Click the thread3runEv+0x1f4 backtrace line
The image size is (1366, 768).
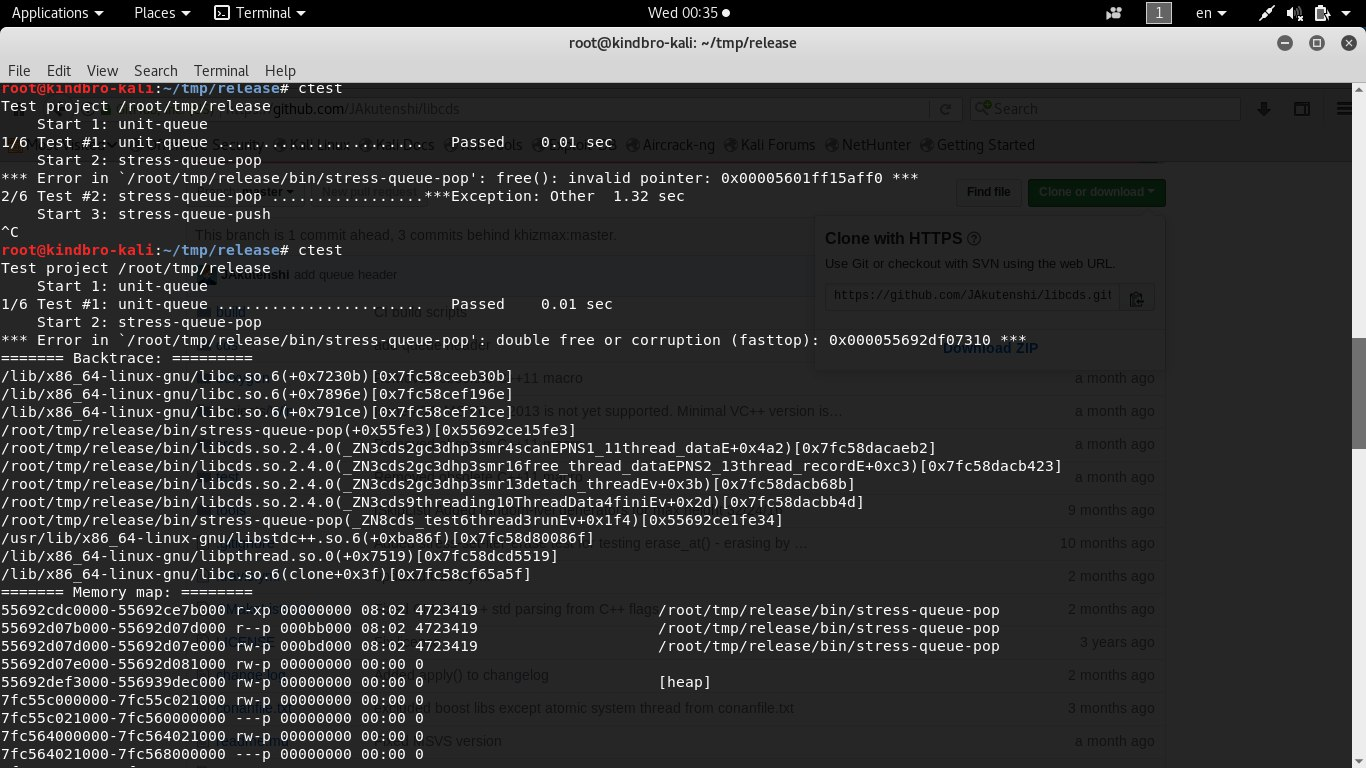point(392,520)
